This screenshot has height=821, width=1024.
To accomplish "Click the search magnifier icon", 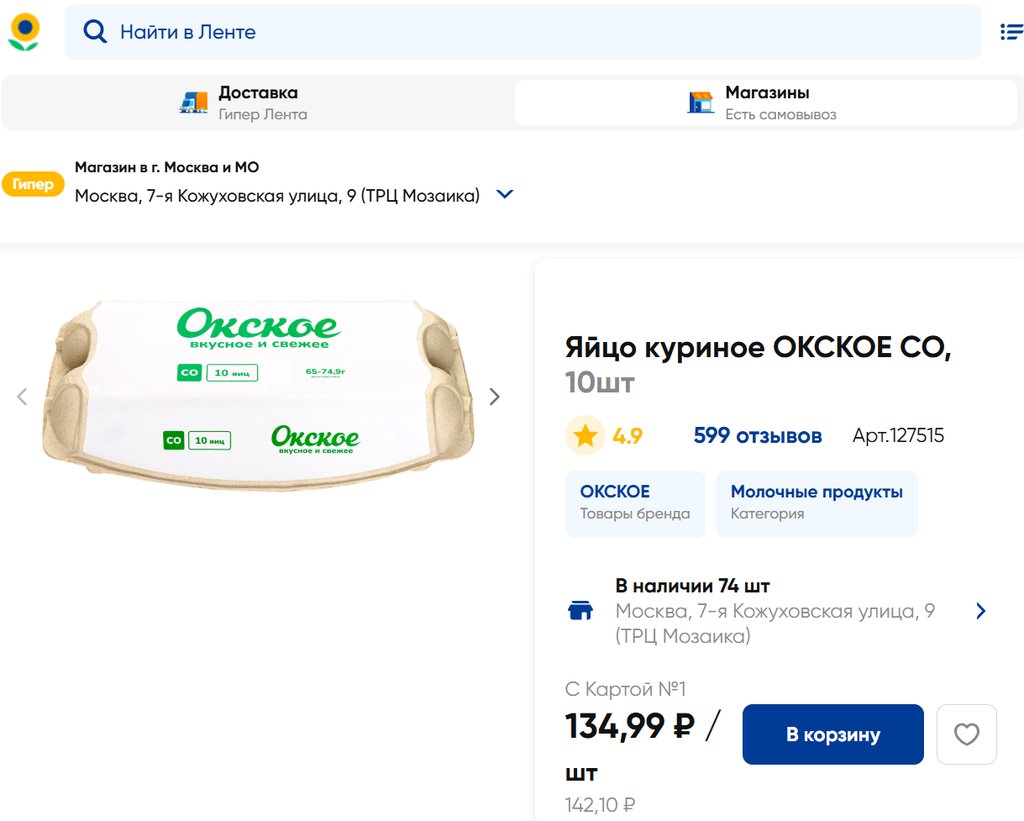I will click(x=95, y=32).
